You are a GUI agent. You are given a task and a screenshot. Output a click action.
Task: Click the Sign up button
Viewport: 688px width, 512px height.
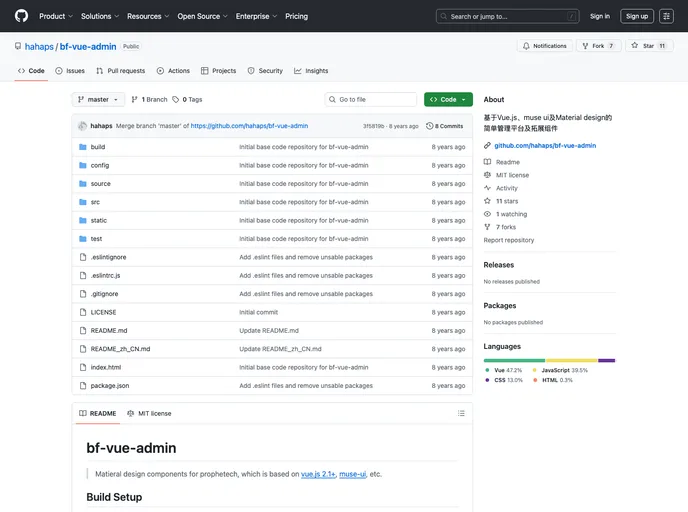637,16
